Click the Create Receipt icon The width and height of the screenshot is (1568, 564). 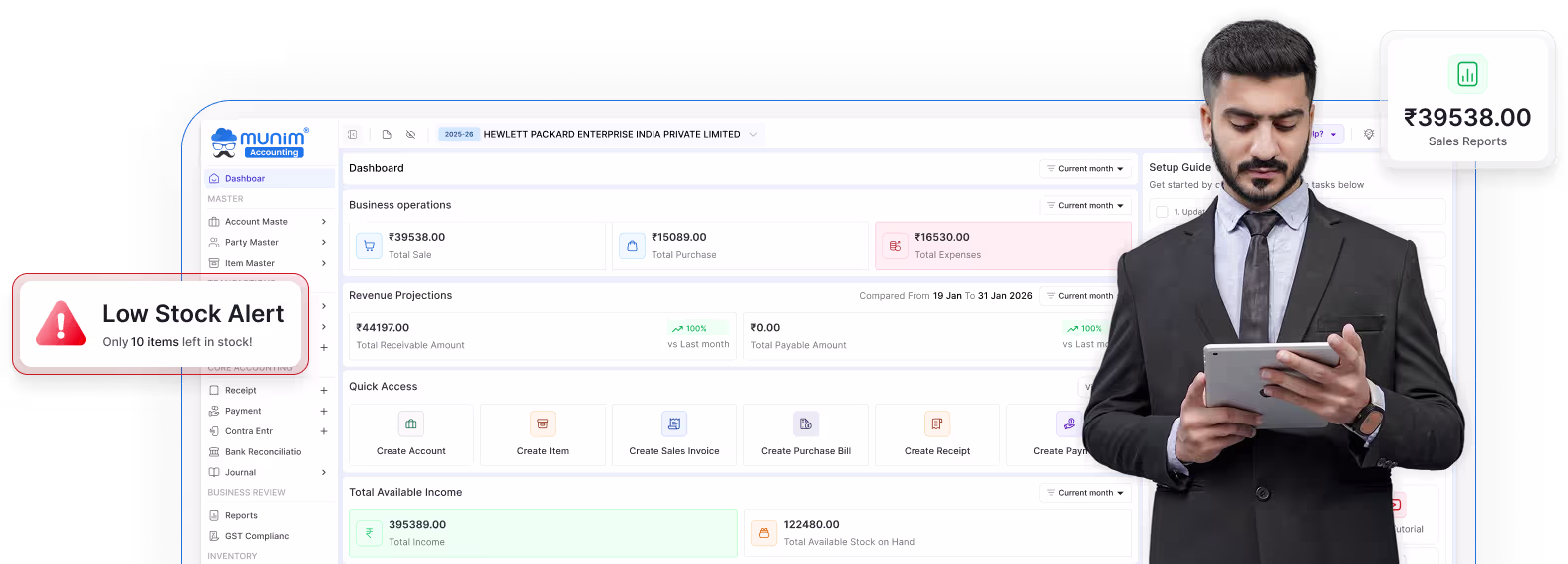tap(937, 424)
